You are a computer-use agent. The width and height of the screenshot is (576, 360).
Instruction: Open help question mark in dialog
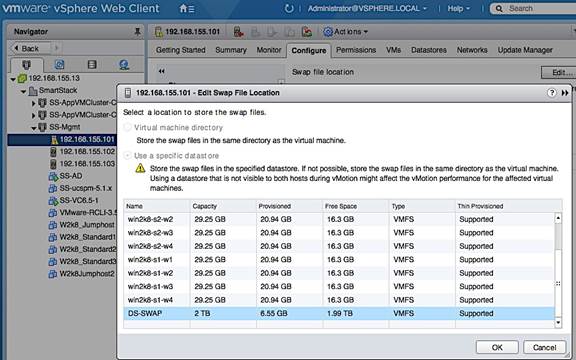(x=551, y=93)
